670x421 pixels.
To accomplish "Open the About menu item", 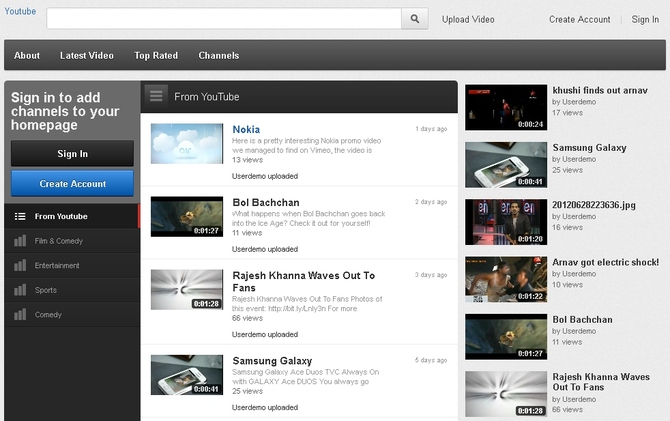I will [x=27, y=56].
